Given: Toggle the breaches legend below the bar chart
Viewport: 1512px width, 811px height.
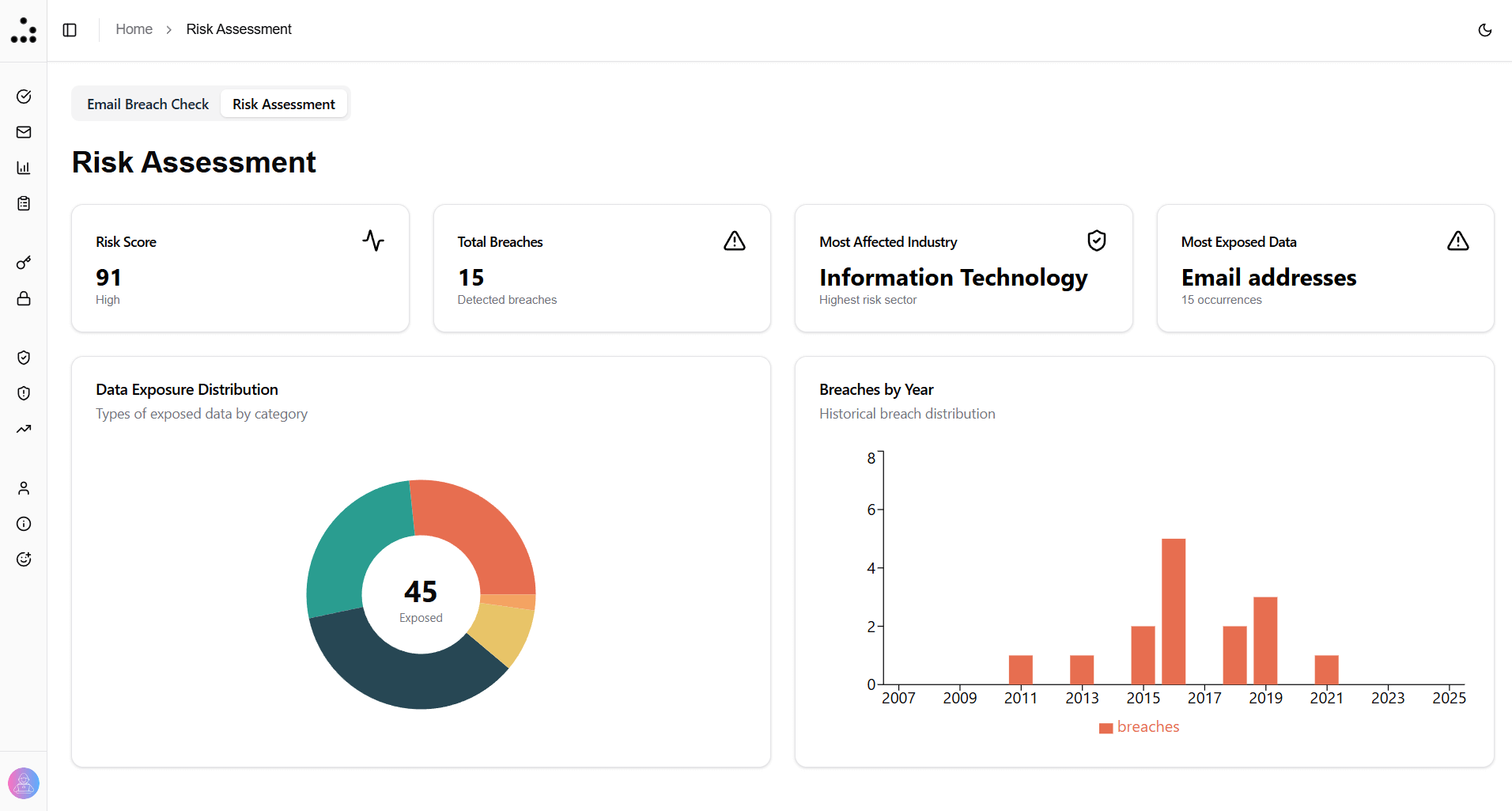Looking at the screenshot, I should (x=1139, y=726).
